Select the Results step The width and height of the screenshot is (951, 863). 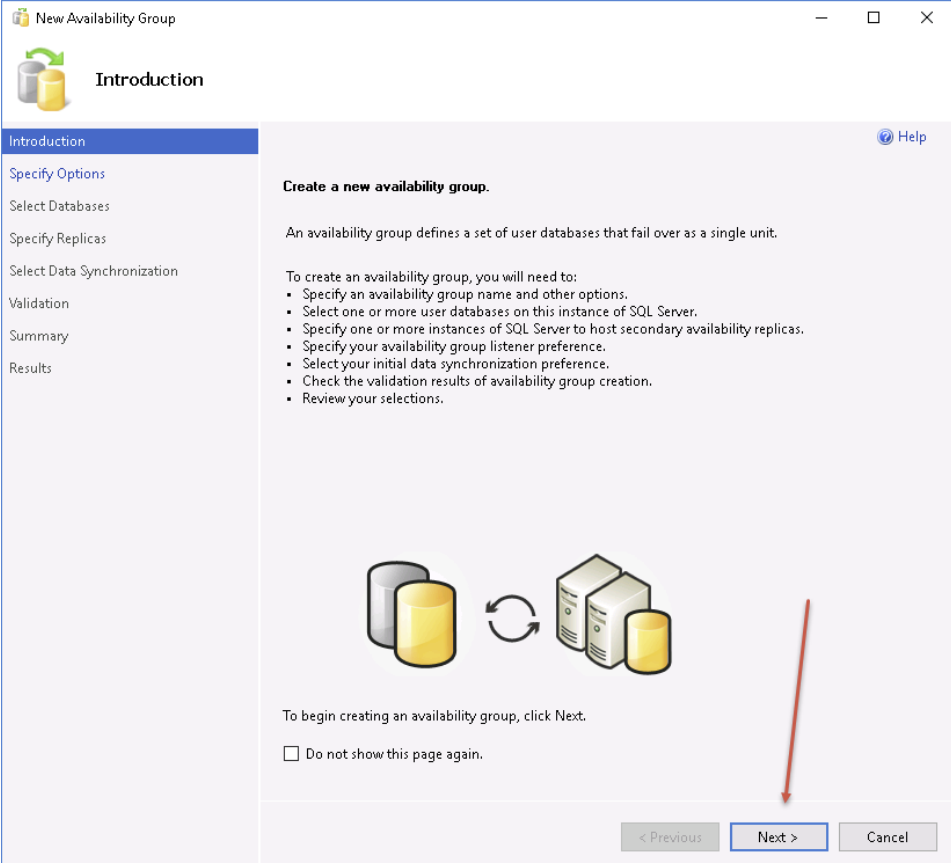[30, 368]
